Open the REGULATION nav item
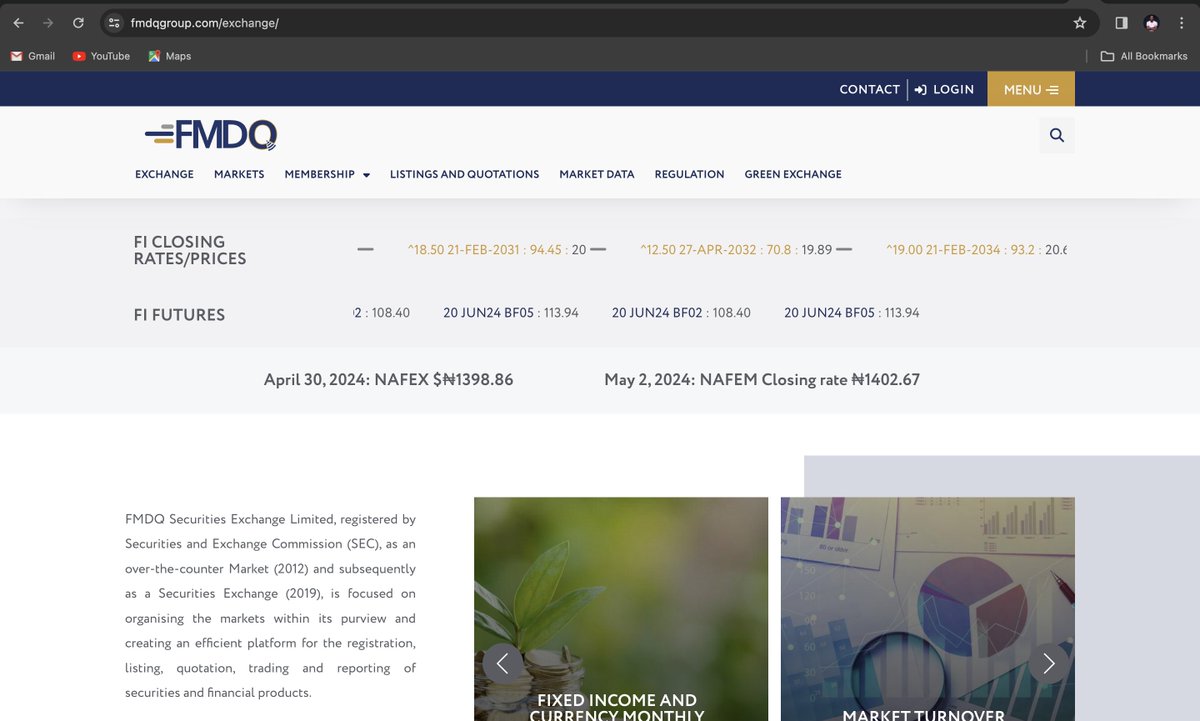This screenshot has width=1200, height=721. (x=689, y=174)
